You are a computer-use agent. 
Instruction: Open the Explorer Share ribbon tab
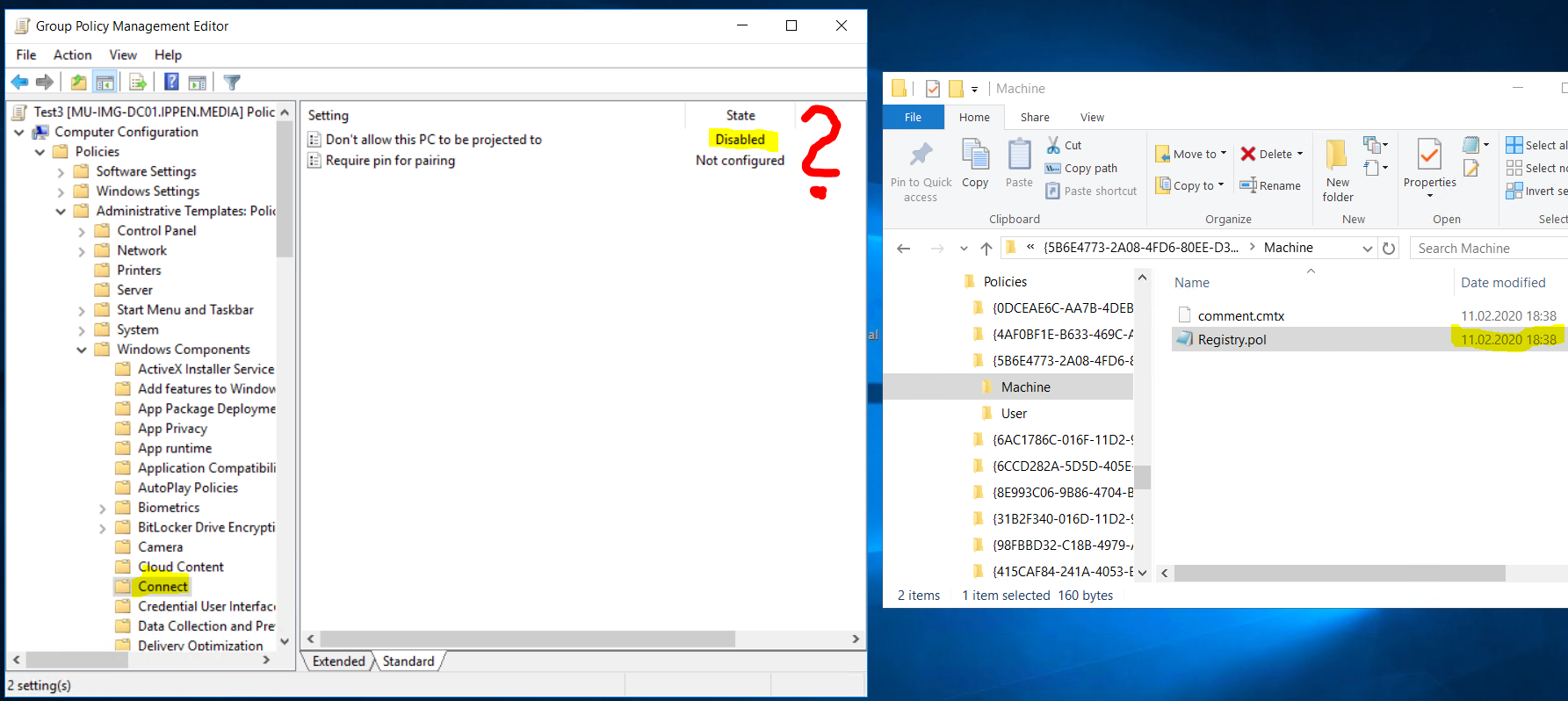[1035, 117]
